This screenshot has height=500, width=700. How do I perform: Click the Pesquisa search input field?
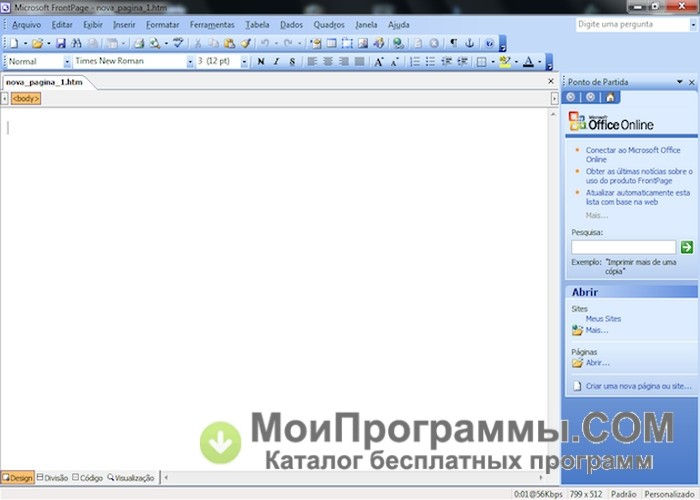click(624, 247)
